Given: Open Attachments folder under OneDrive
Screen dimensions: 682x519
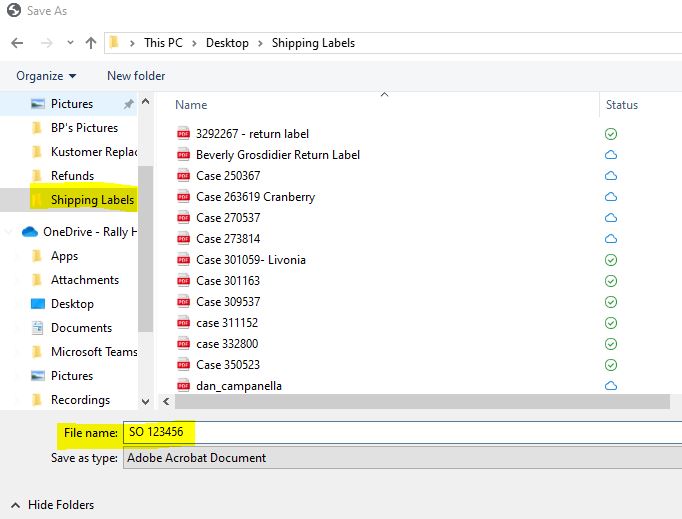Looking at the screenshot, I should pos(85,280).
